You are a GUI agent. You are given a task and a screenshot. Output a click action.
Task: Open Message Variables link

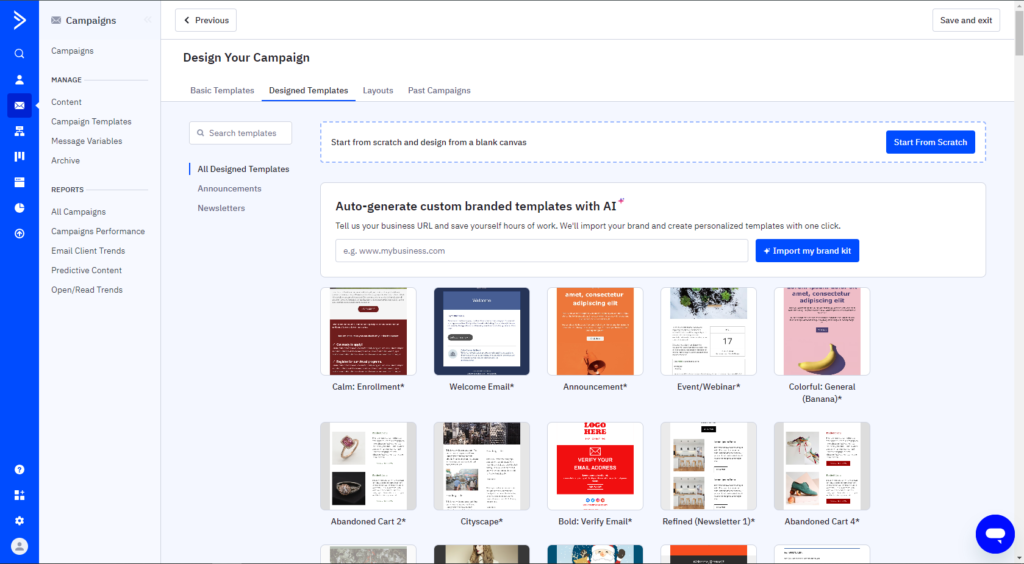(87, 141)
